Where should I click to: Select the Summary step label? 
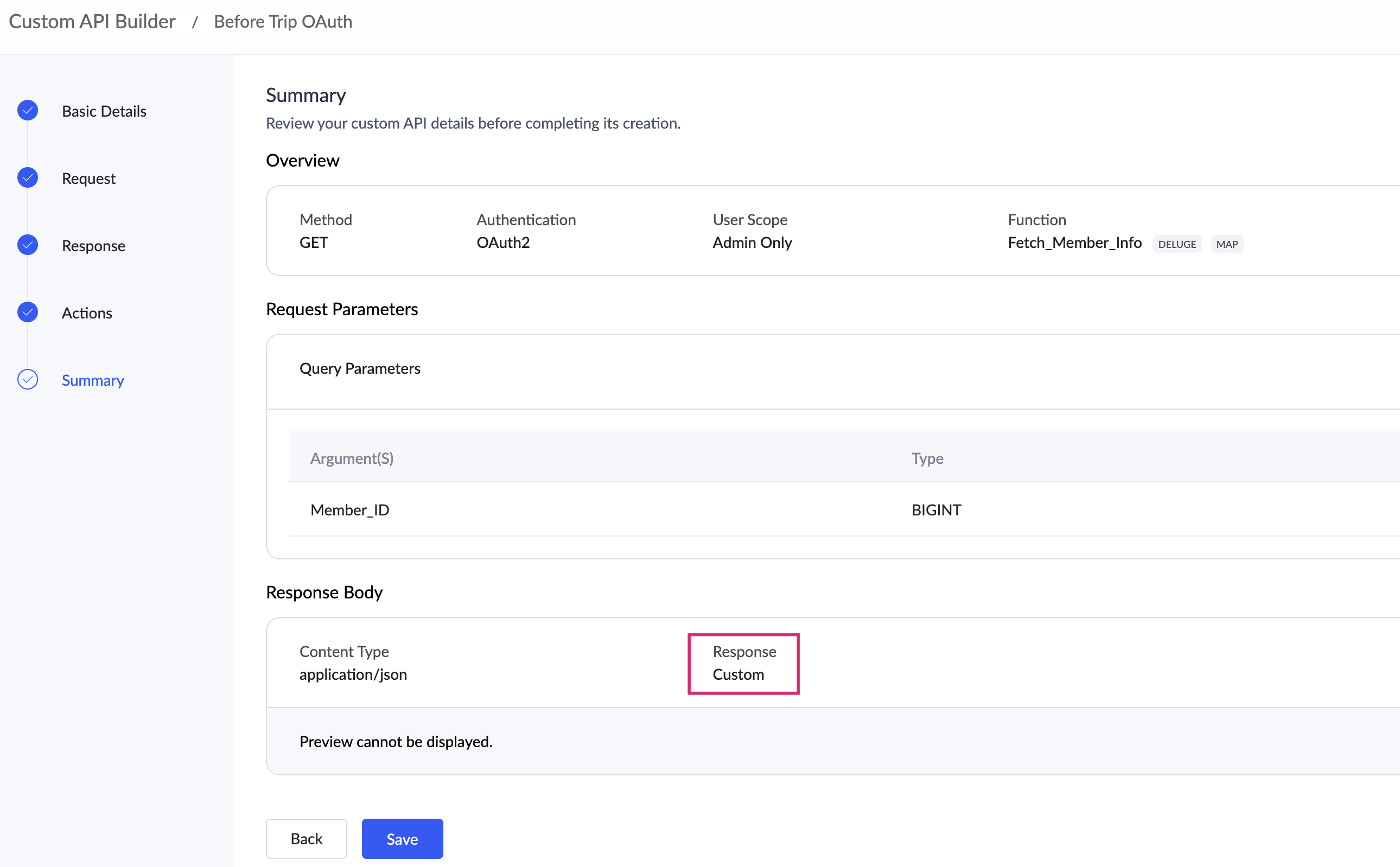pyautogui.click(x=93, y=380)
